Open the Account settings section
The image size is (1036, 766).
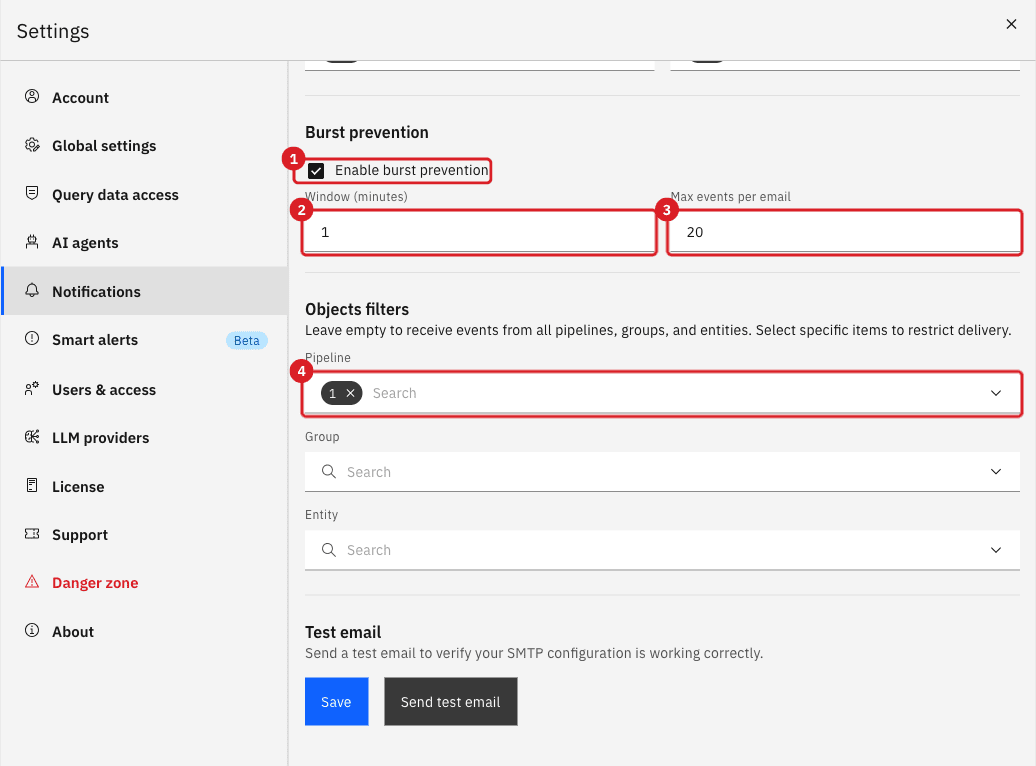tap(145, 97)
